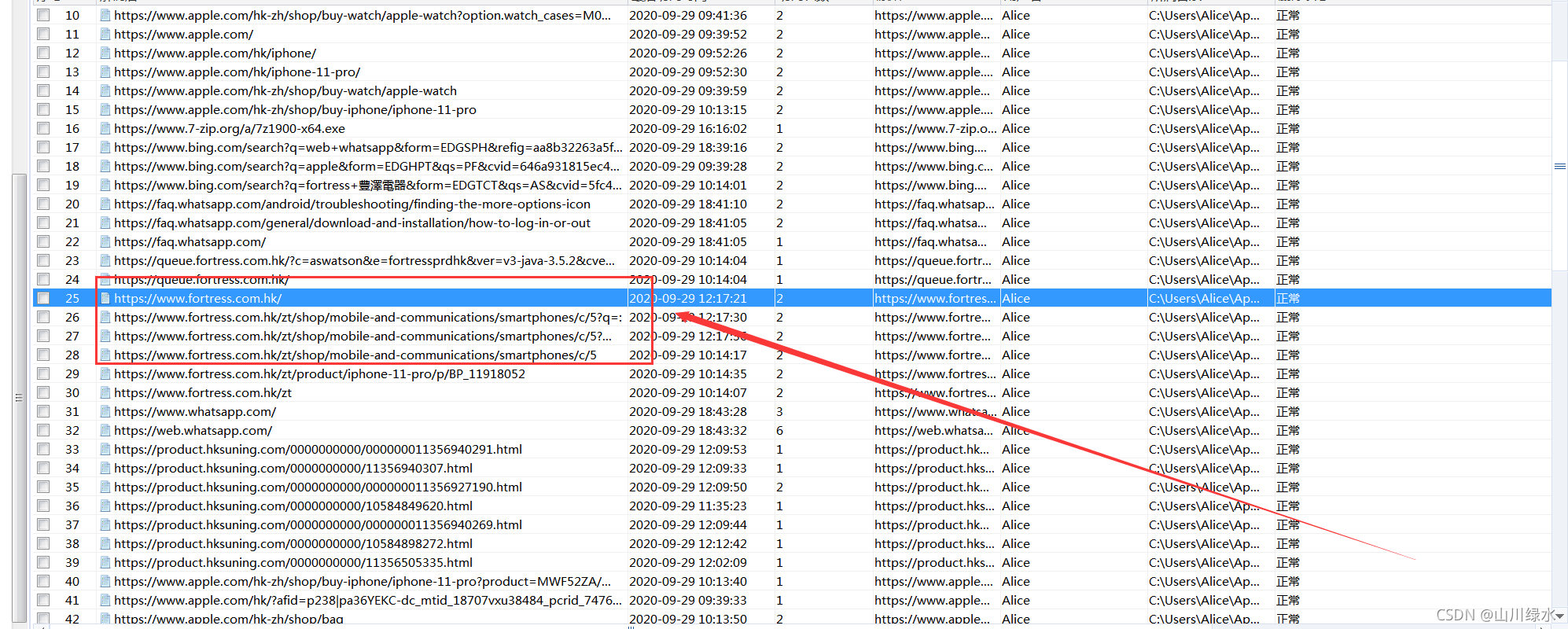Click page icon of apple.com/hk/iphone-11-pro/ row
Screen dimensions: 1568x629
pyautogui.click(x=105, y=72)
